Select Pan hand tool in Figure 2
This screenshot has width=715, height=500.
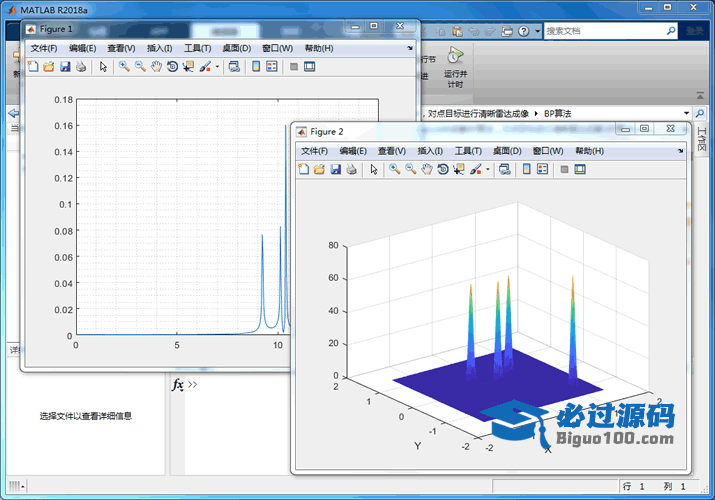(427, 169)
